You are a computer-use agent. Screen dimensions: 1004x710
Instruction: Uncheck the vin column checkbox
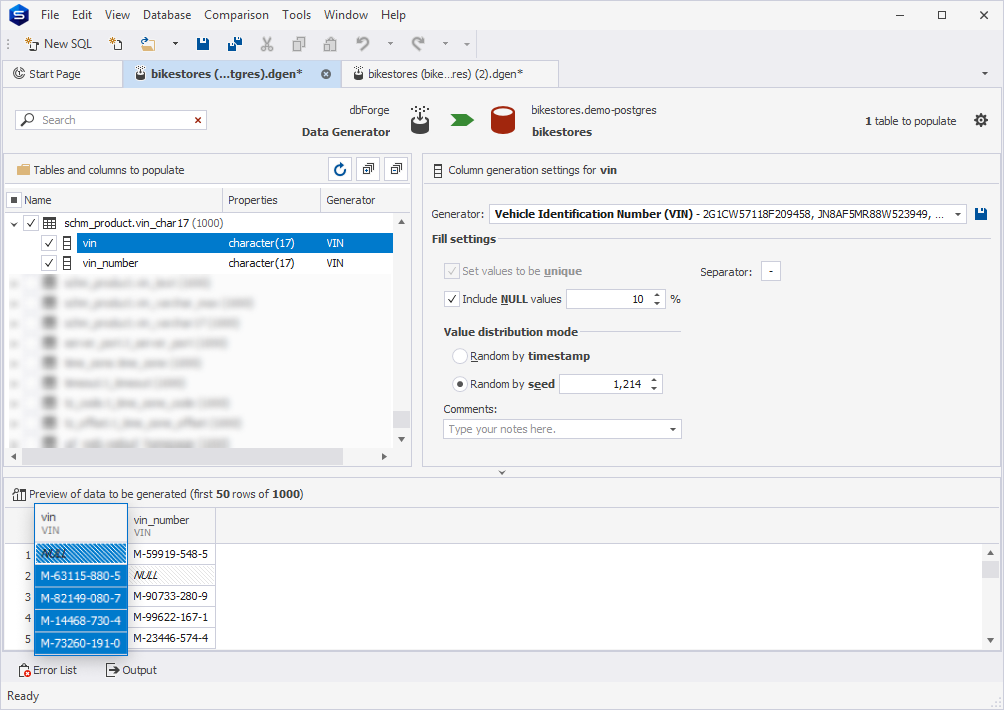click(x=49, y=243)
